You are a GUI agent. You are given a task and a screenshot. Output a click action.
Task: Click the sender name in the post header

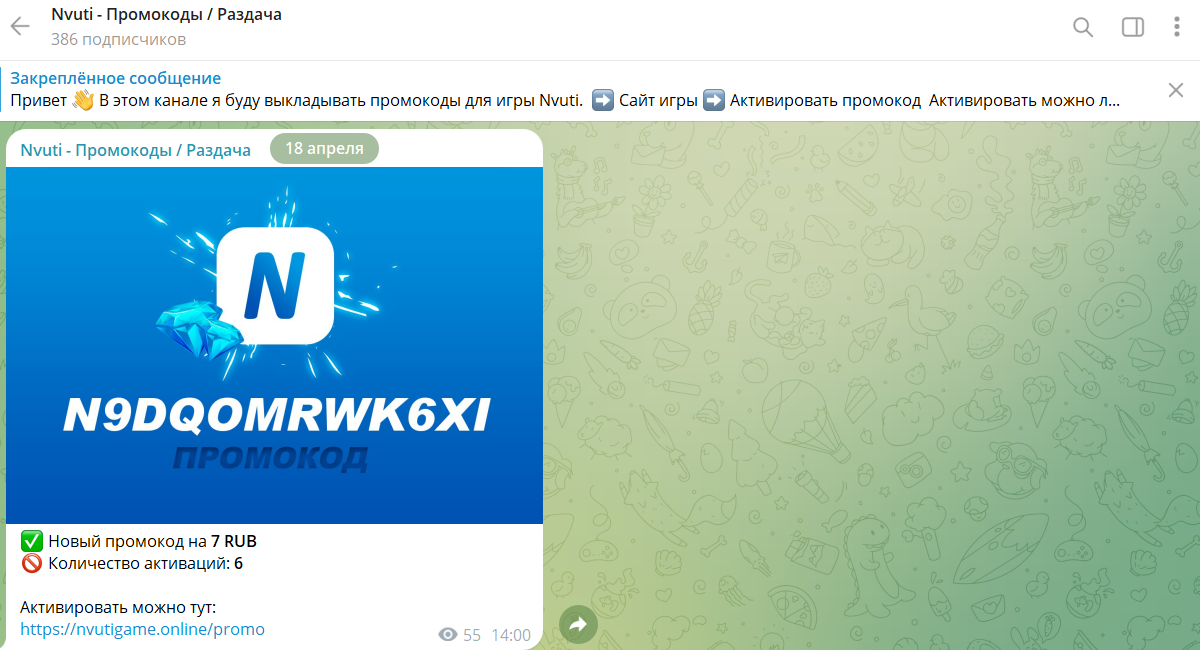coord(135,150)
